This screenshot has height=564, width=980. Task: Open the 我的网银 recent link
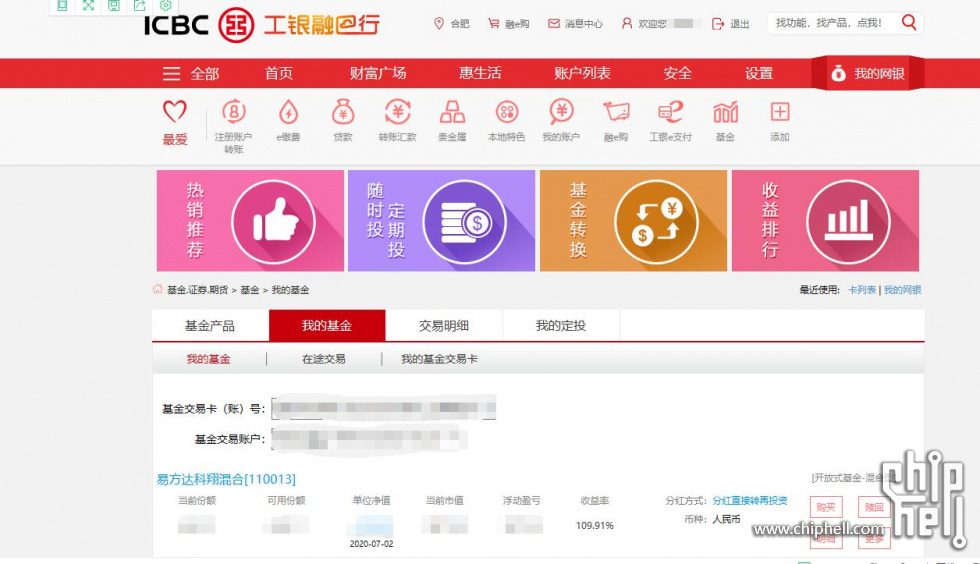902,290
